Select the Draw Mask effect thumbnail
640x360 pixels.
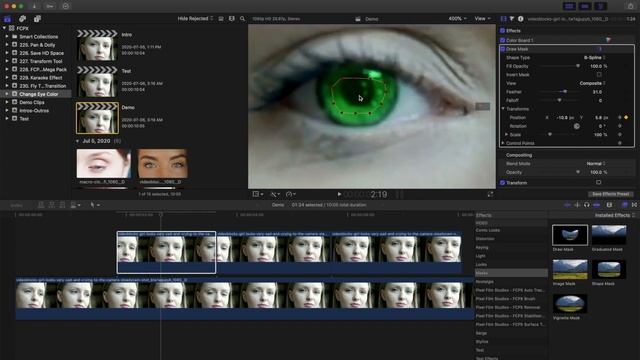(570, 235)
